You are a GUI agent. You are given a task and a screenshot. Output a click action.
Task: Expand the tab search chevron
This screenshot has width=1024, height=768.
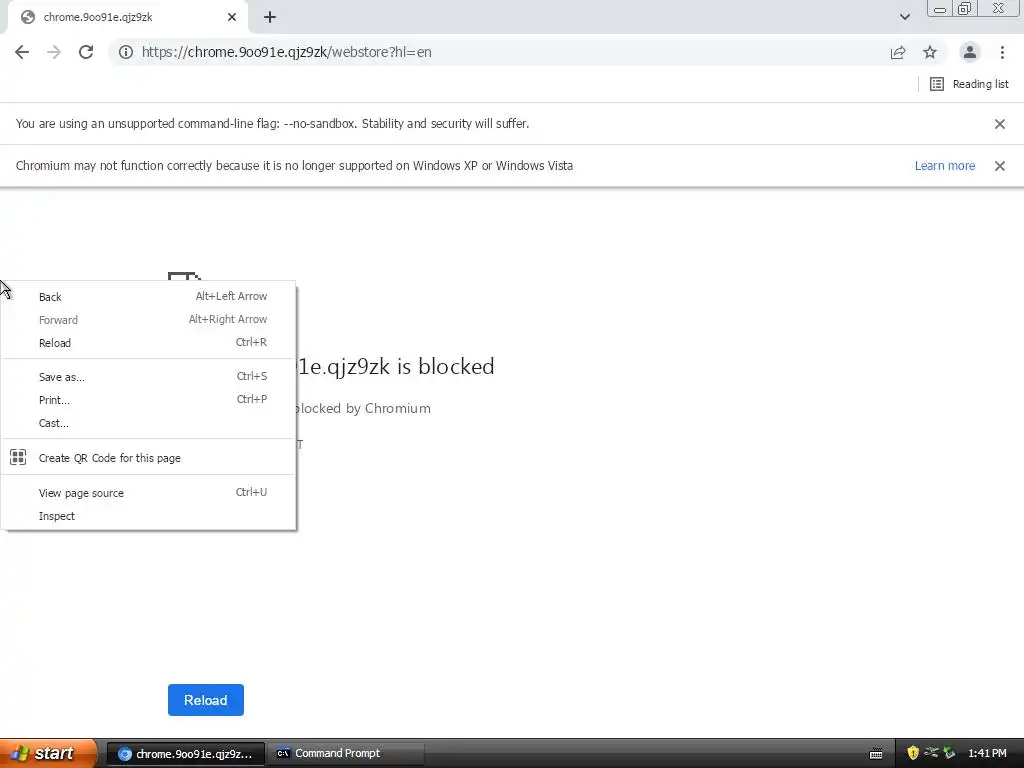904,17
